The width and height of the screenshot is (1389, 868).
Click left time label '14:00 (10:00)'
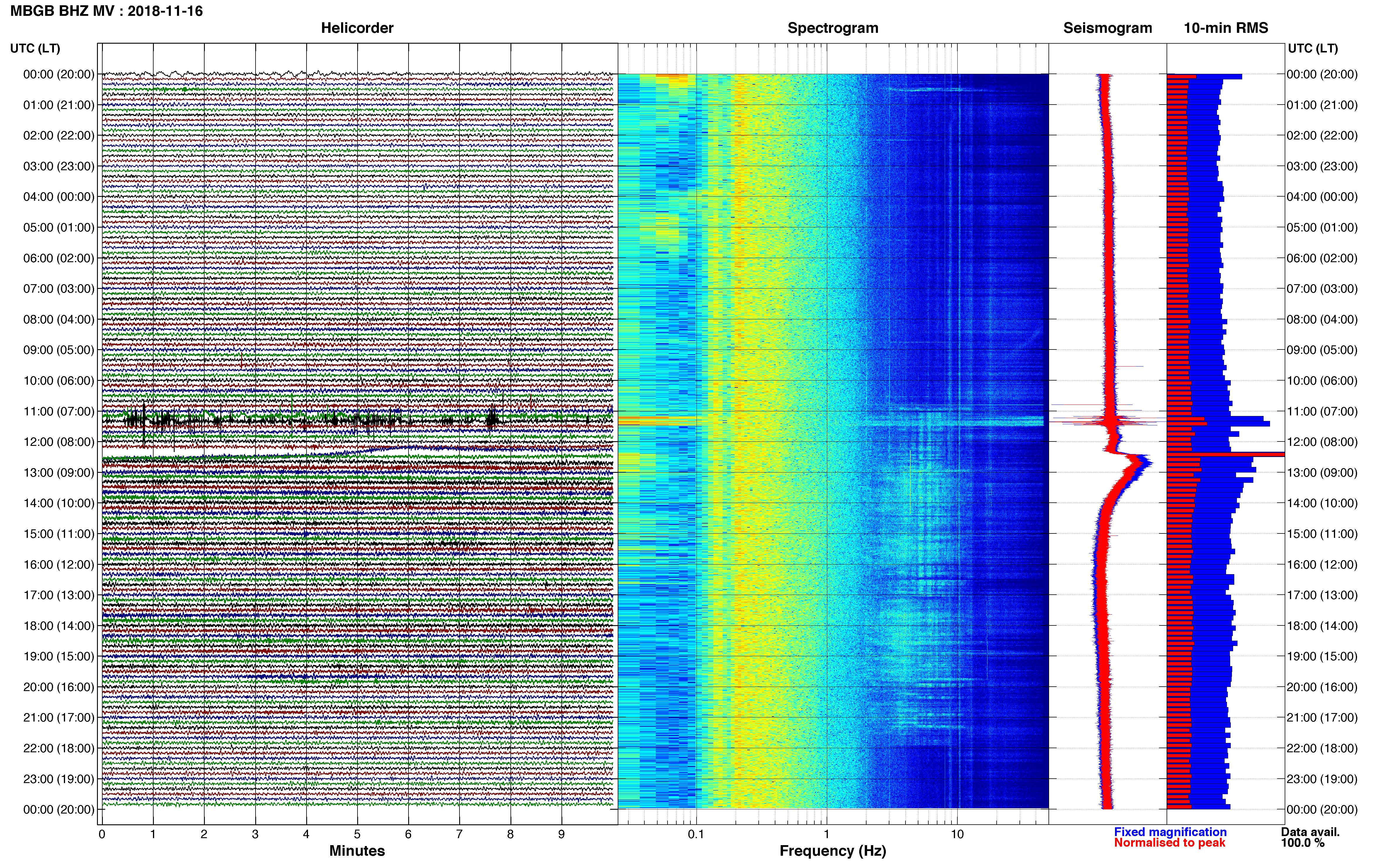point(59,503)
